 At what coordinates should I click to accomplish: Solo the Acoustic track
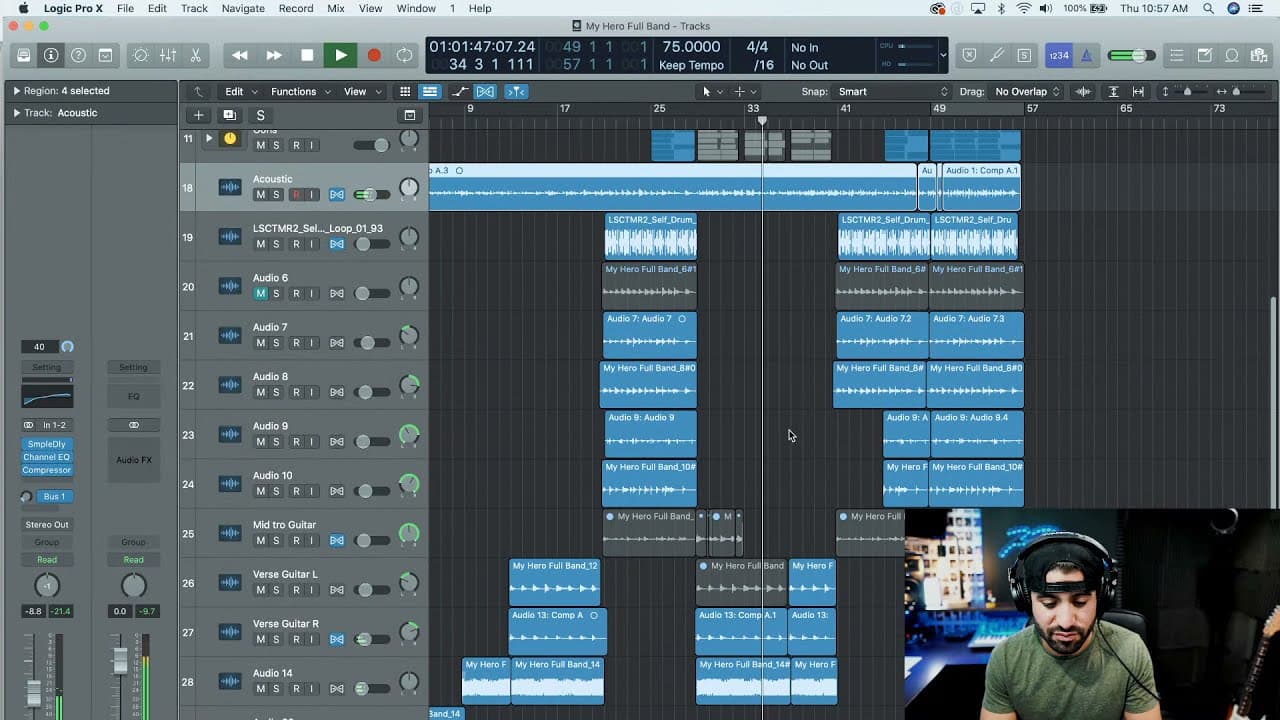(x=276, y=195)
